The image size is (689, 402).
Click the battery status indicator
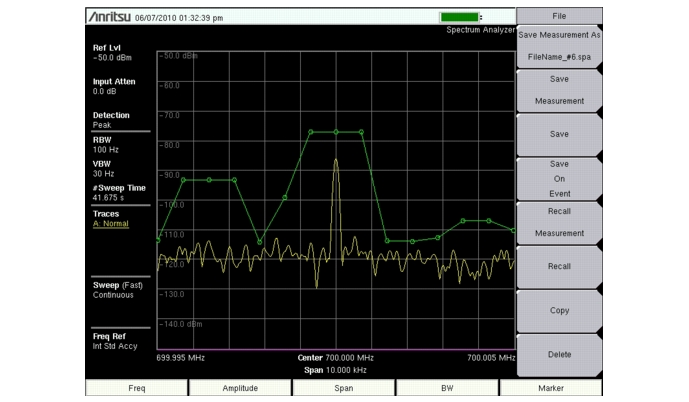click(x=463, y=18)
